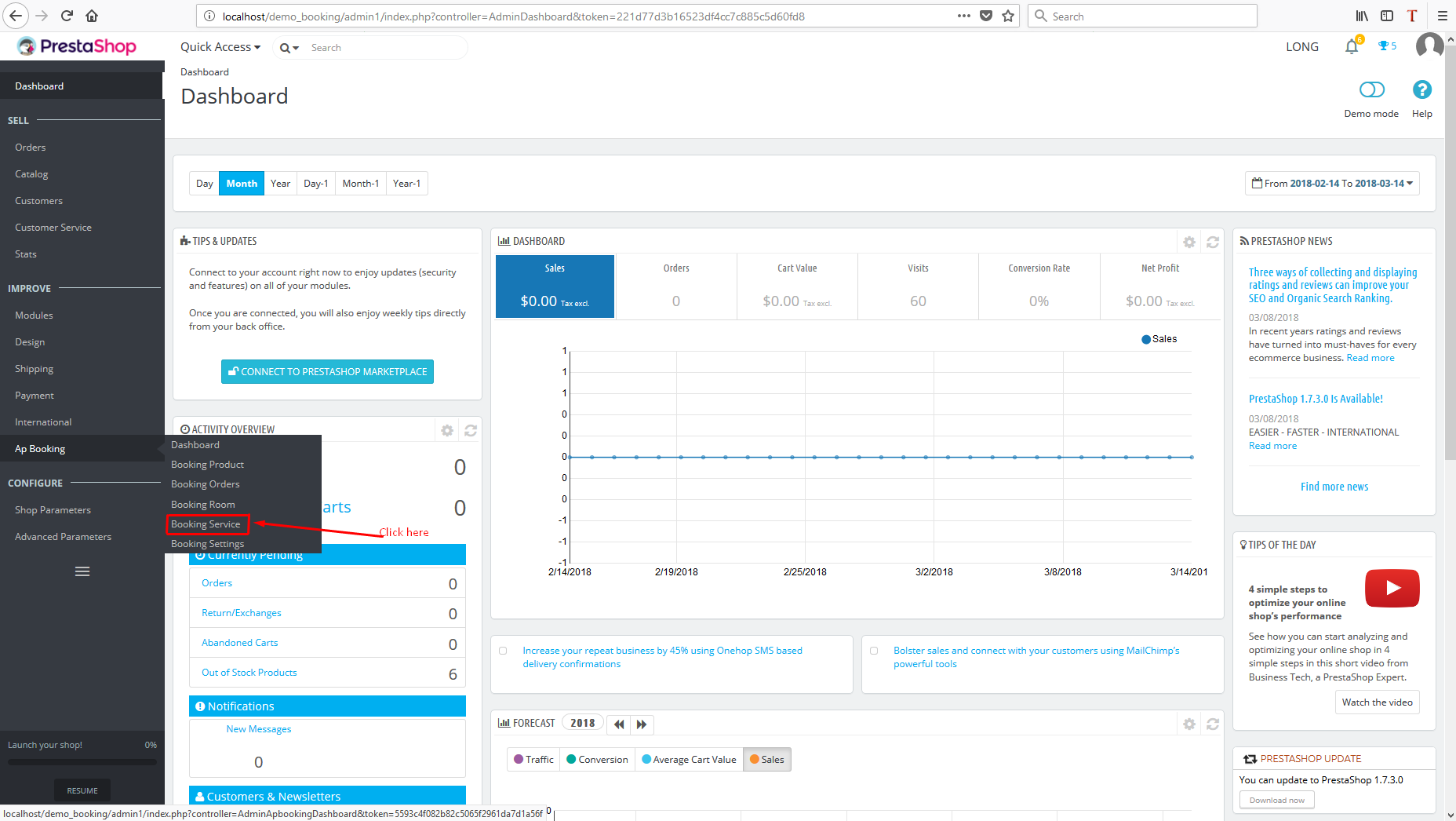The height and width of the screenshot is (821, 1456).
Task: Go to previous forecast year
Action: tap(619, 724)
